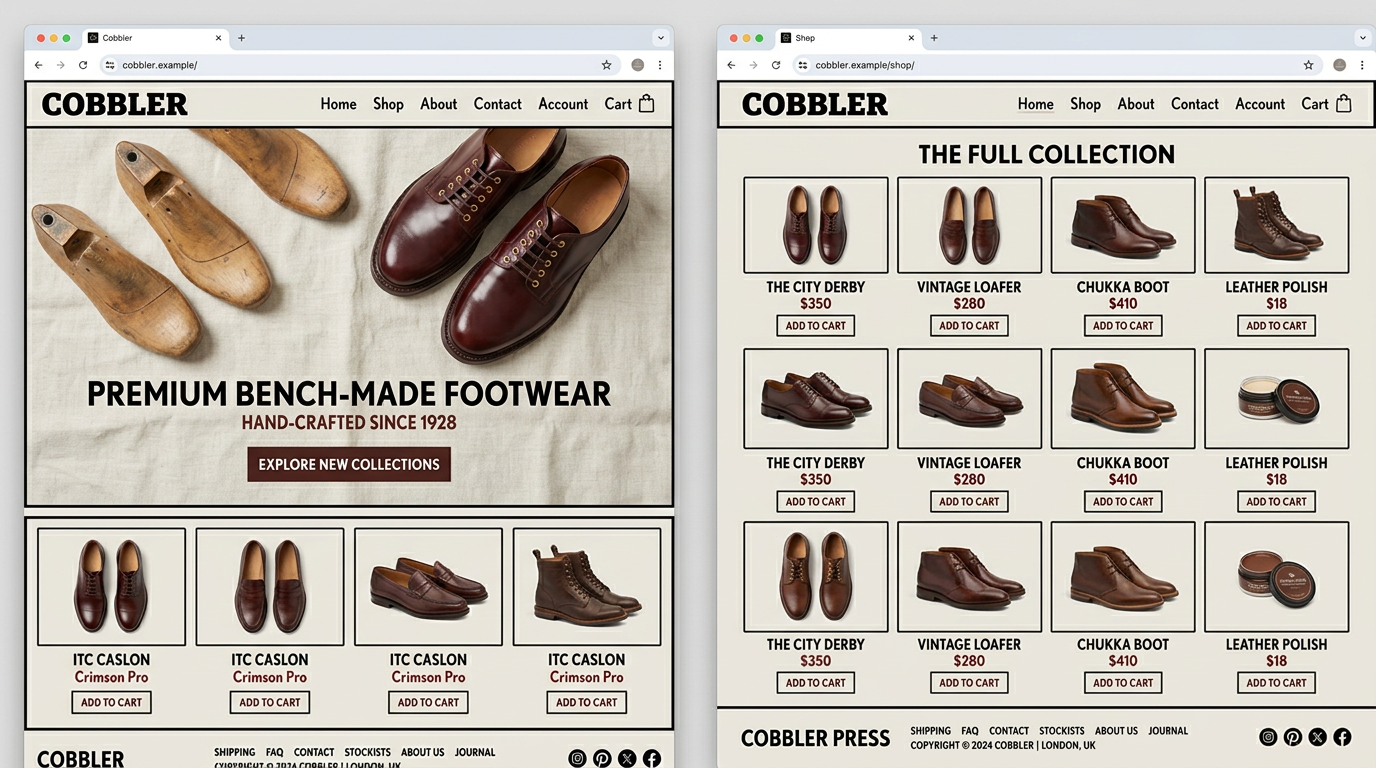Screen dimensions: 1376x768
Task: Reload the Cobbler homepage tab
Action: pyautogui.click(x=83, y=65)
